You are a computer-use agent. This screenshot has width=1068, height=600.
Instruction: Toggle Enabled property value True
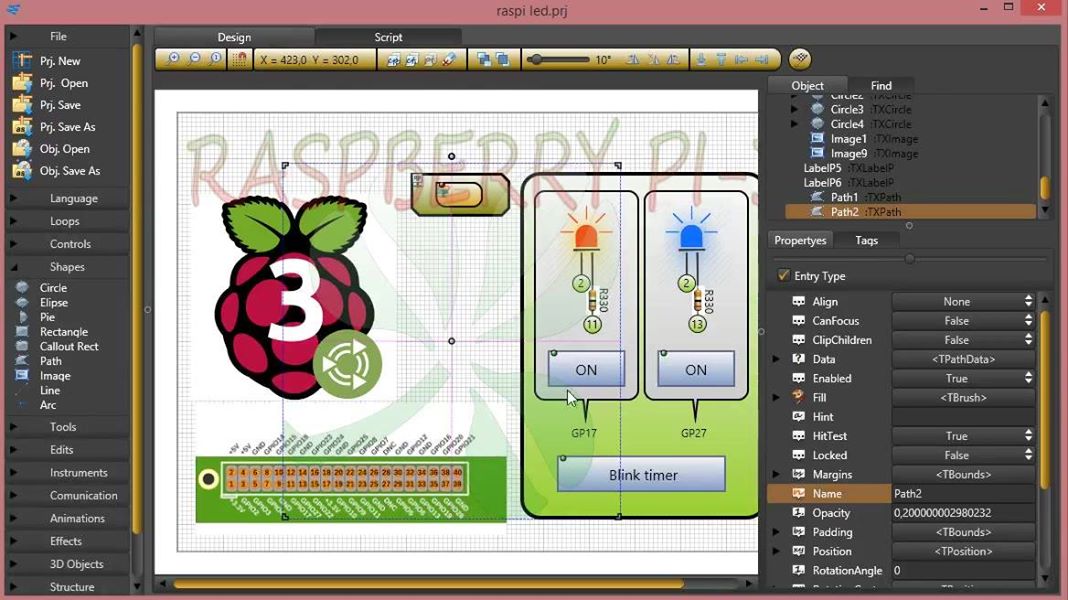point(963,378)
